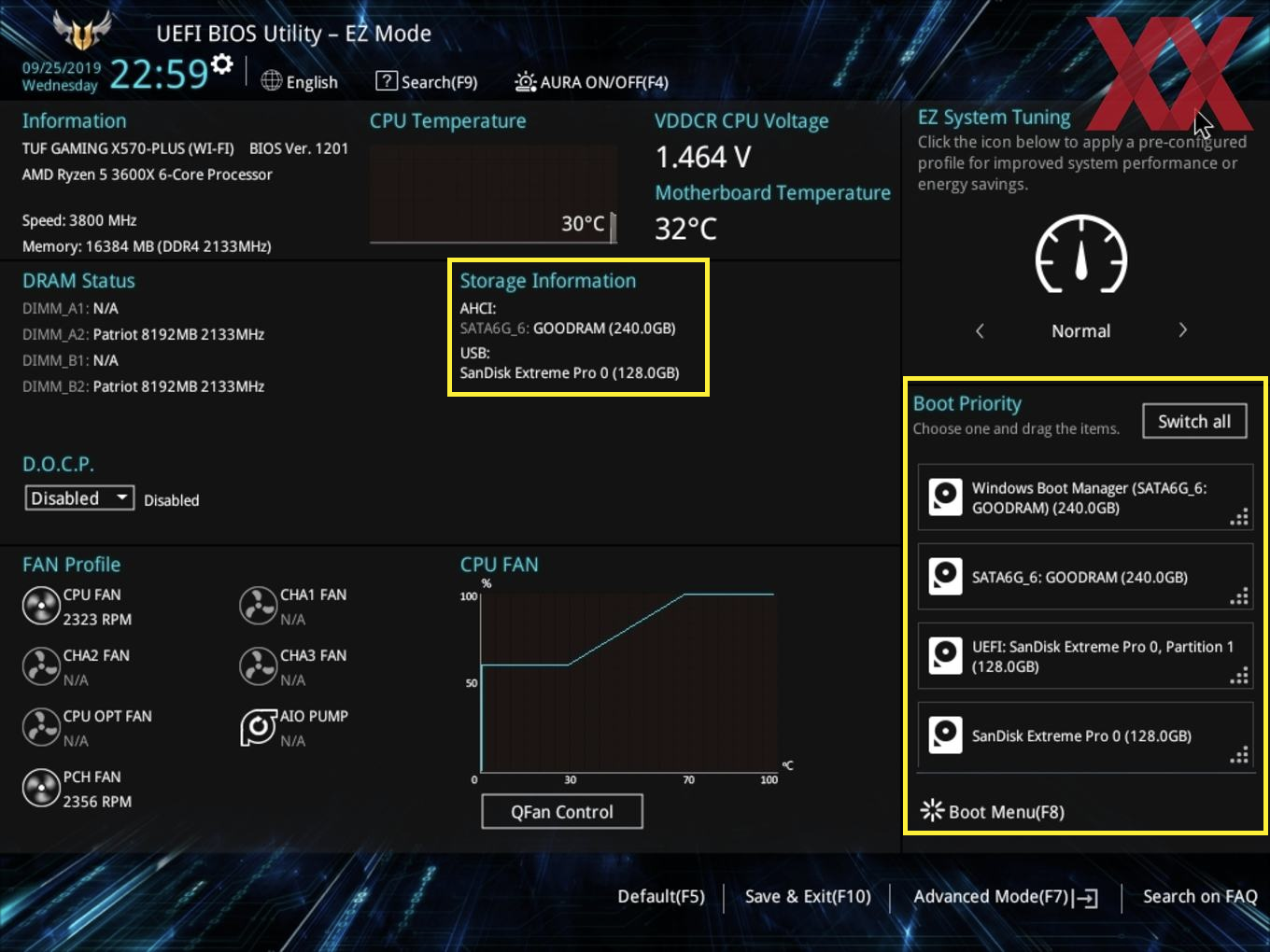Click the TUF GAMING X570-PLUS (WI-FI) text
The width and height of the screenshot is (1270, 952).
128,148
